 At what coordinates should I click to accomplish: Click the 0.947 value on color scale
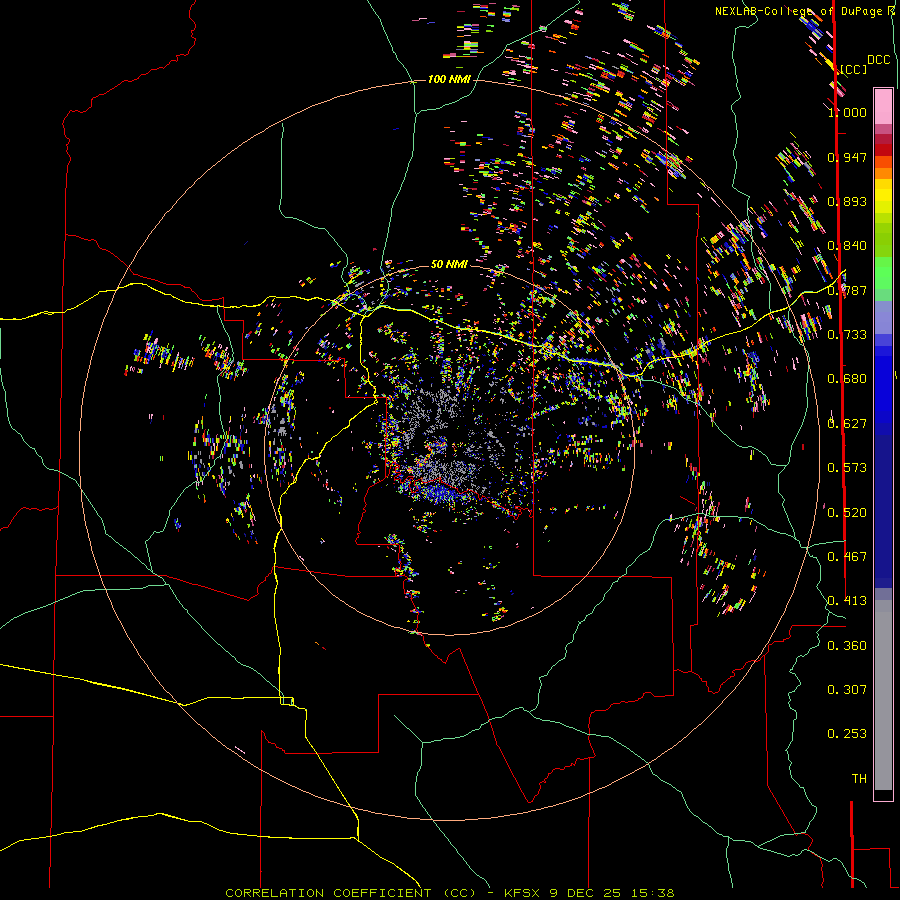pos(847,157)
